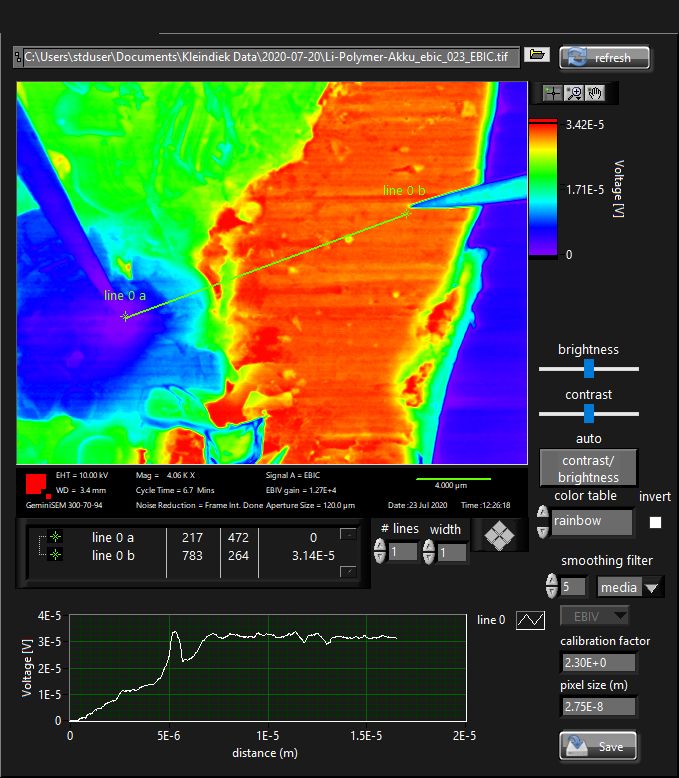Viewport: 679px width, 778px height.
Task: Click the # lines stepper arrows
Action: (380, 551)
